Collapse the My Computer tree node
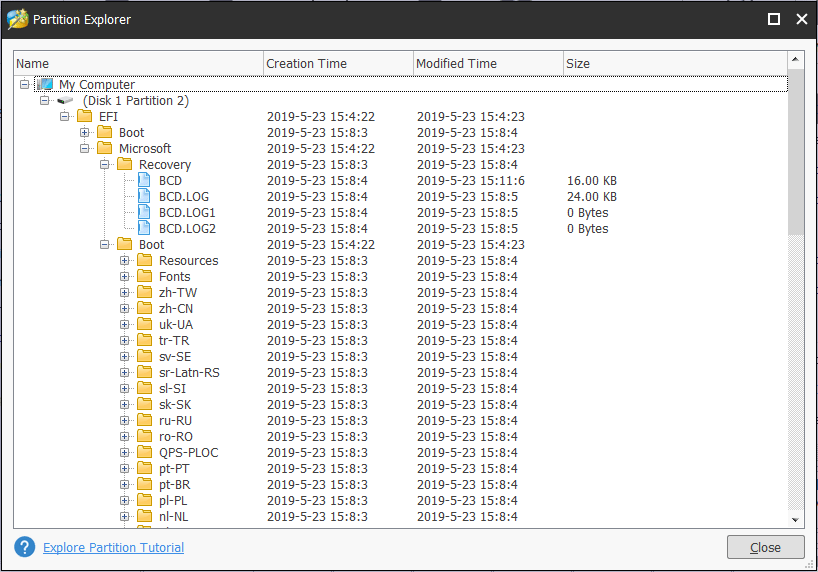The image size is (818, 572). click(24, 84)
